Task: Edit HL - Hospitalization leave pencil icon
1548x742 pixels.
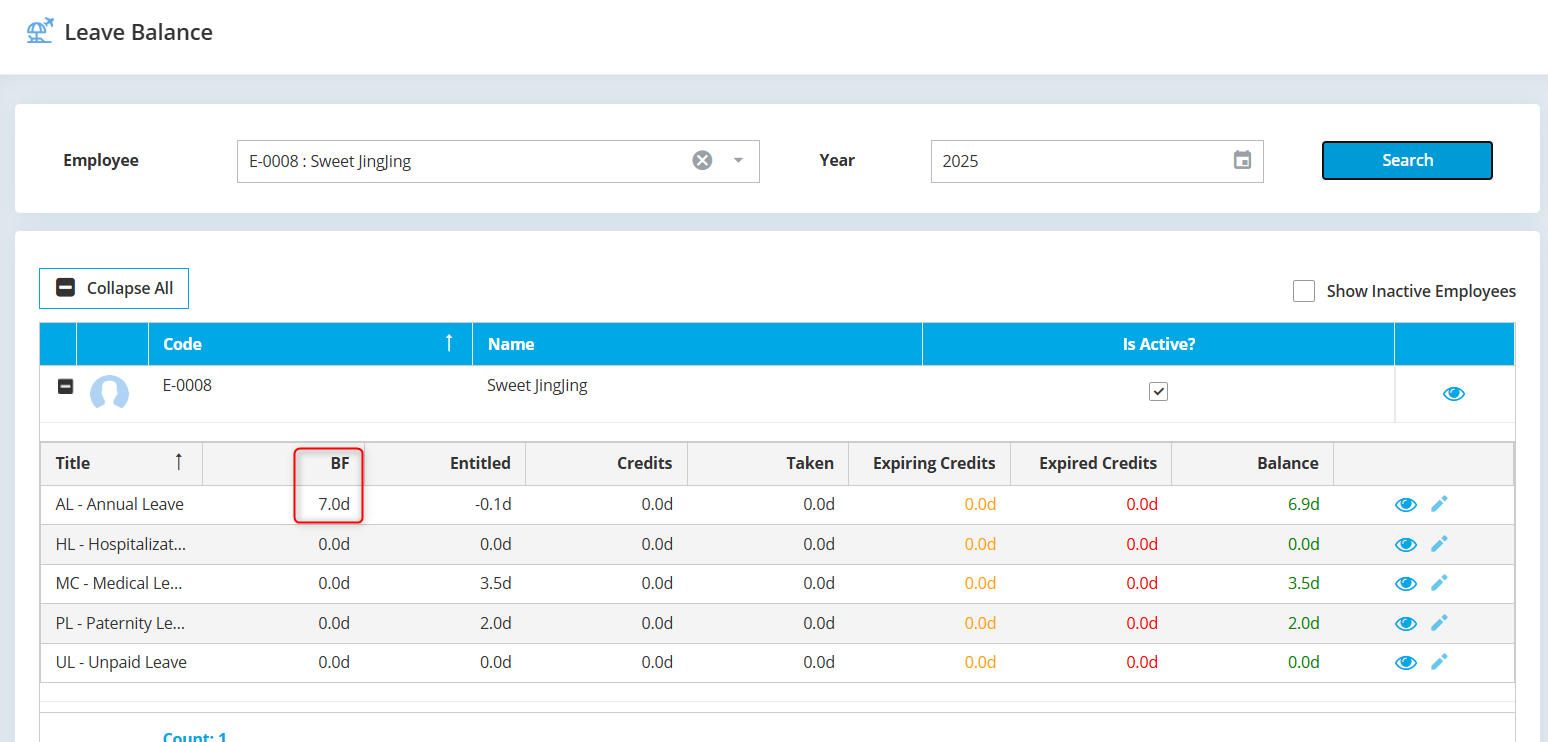Action: (x=1439, y=544)
